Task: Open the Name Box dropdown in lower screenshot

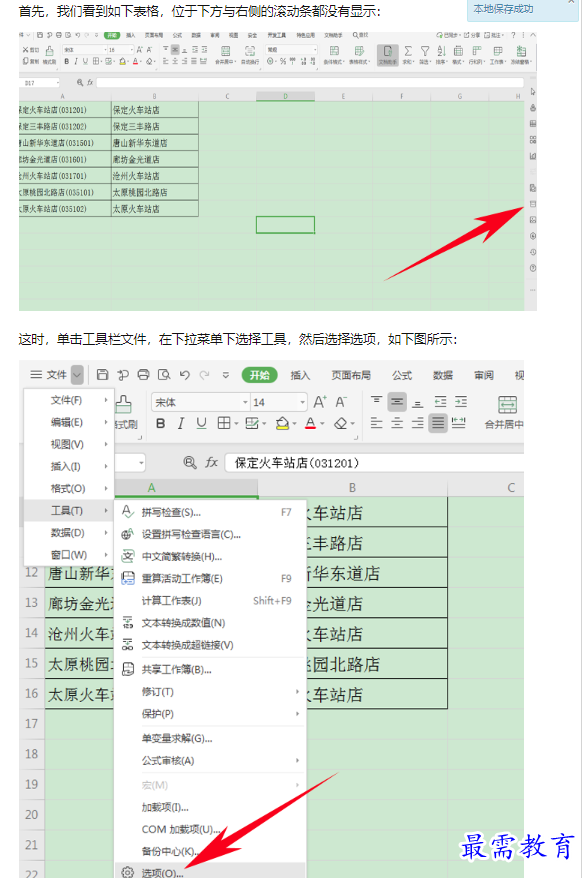Action: click(x=141, y=463)
